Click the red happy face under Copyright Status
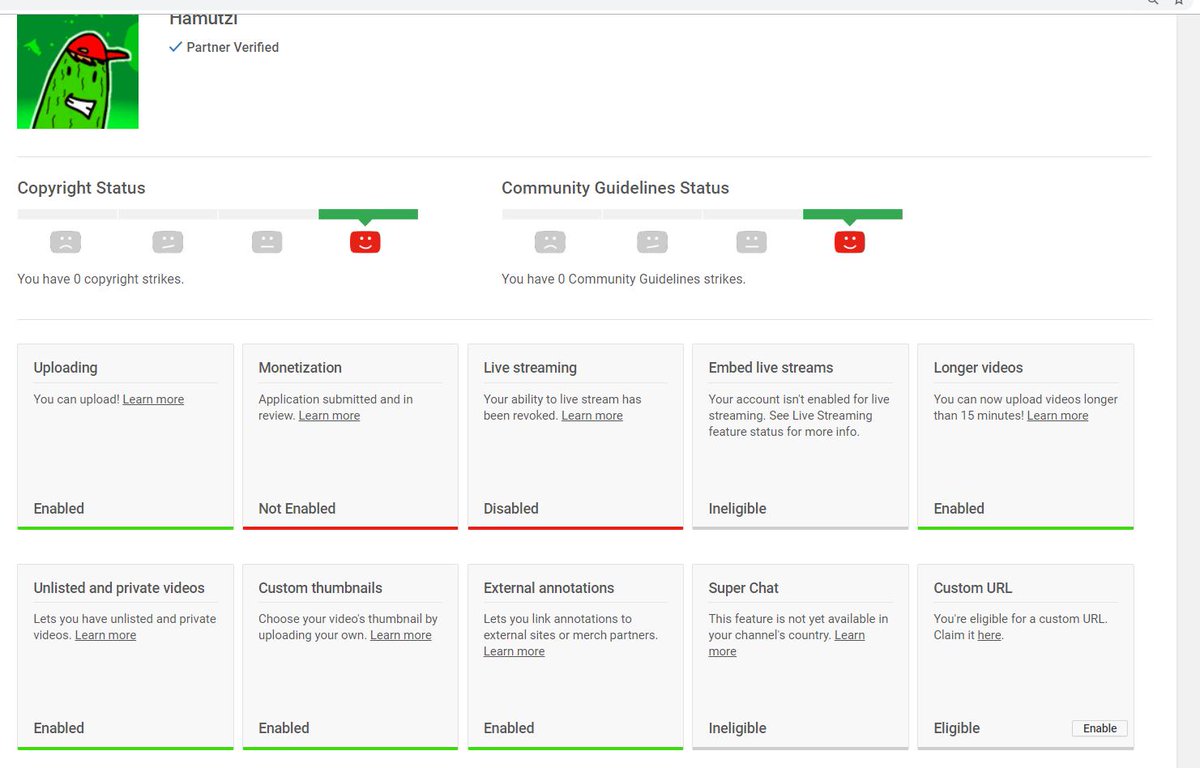This screenshot has height=768, width=1200. [x=365, y=242]
